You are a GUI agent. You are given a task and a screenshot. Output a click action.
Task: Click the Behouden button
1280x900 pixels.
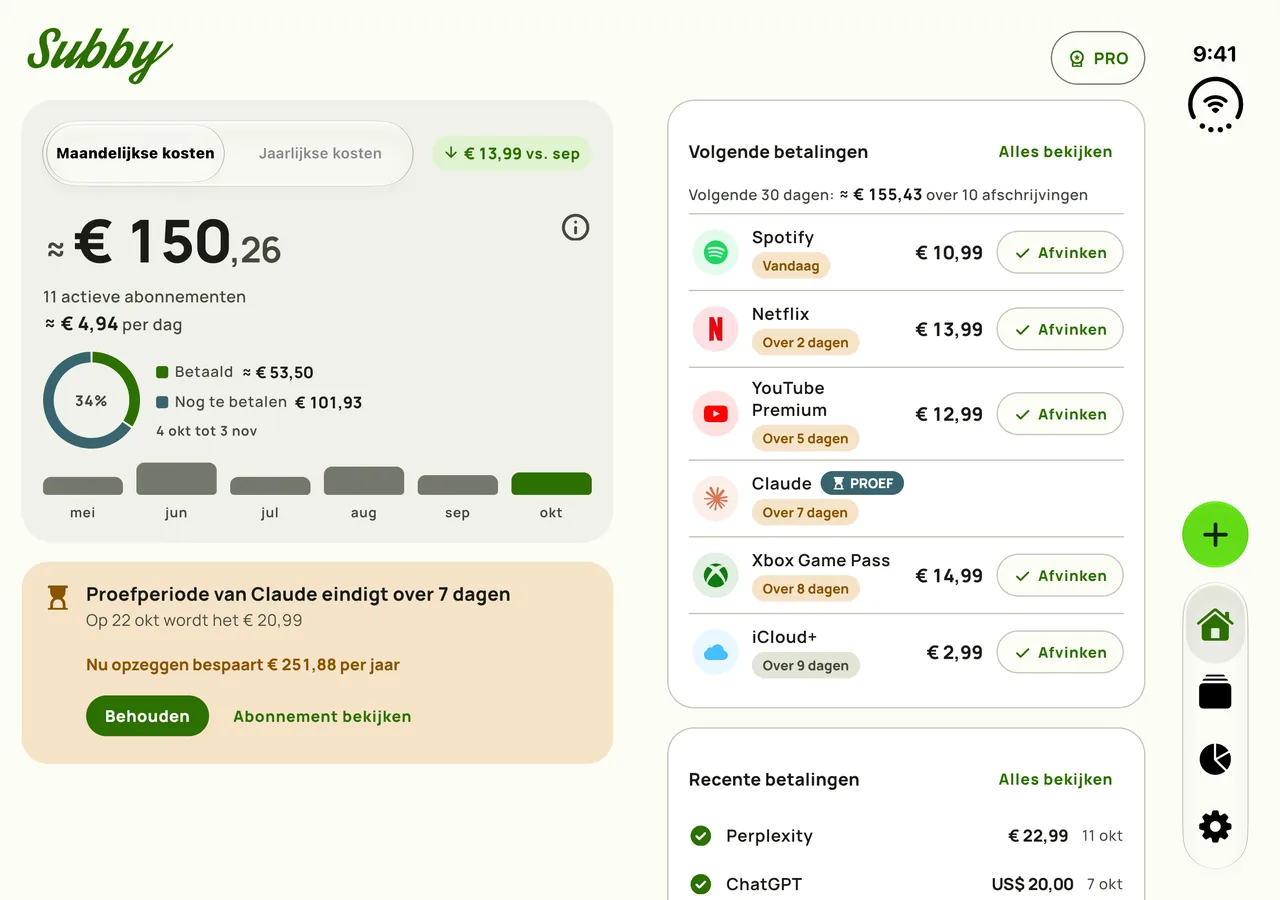(147, 716)
